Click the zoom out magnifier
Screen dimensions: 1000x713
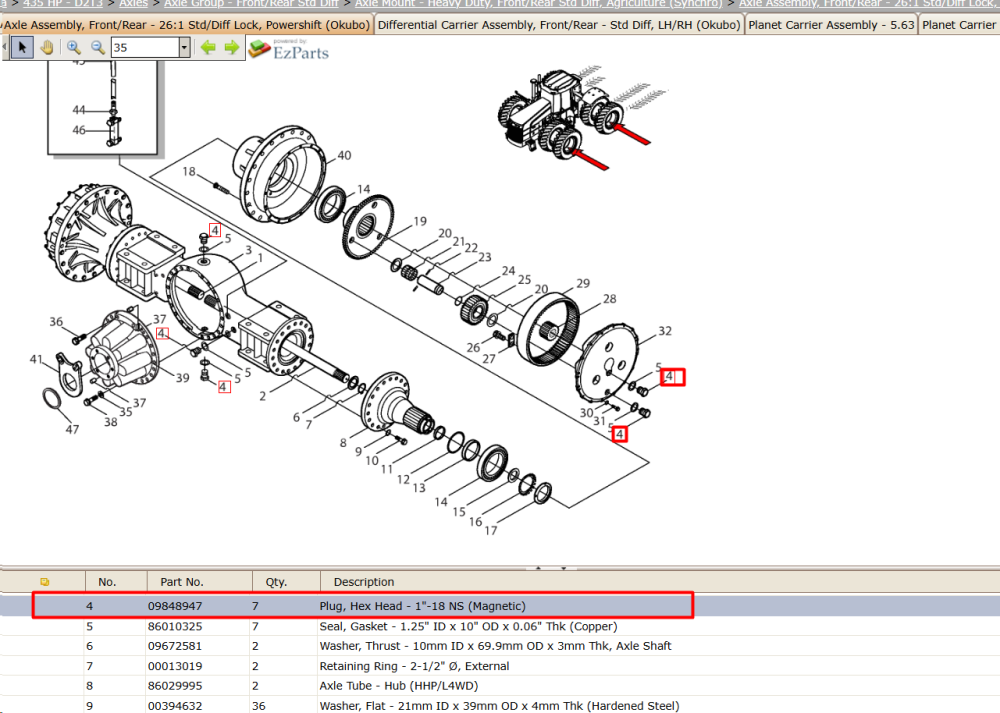click(98, 47)
